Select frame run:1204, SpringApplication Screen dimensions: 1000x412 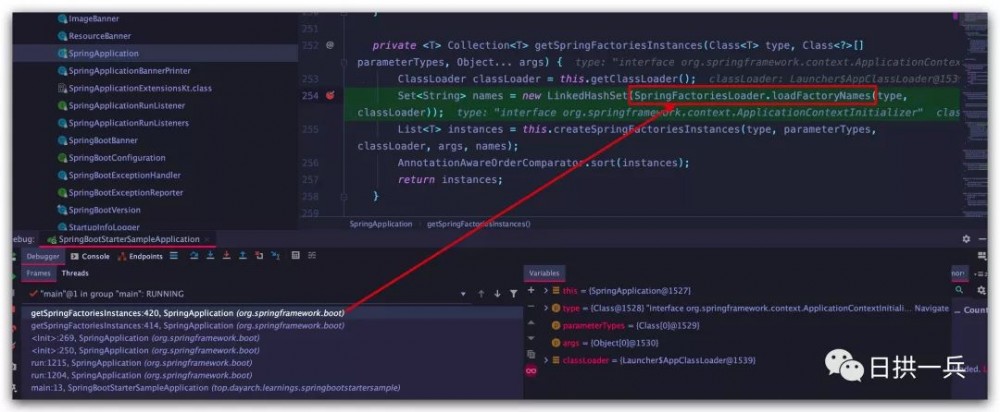(273, 375)
